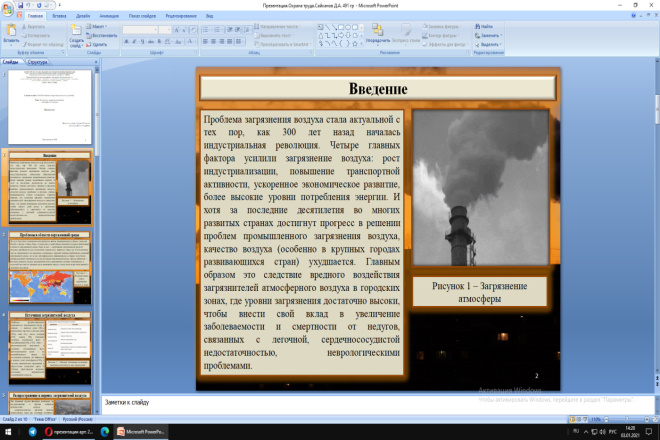Open Заливка фигуры shape fill
The width and height of the screenshot is (660, 440).
tap(443, 27)
